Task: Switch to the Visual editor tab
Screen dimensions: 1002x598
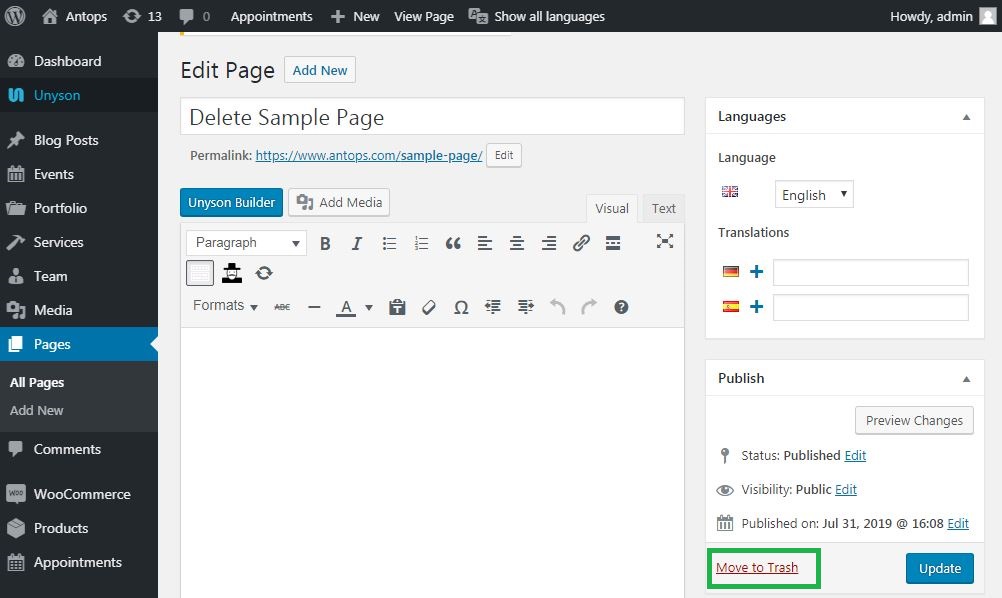Action: coord(612,209)
